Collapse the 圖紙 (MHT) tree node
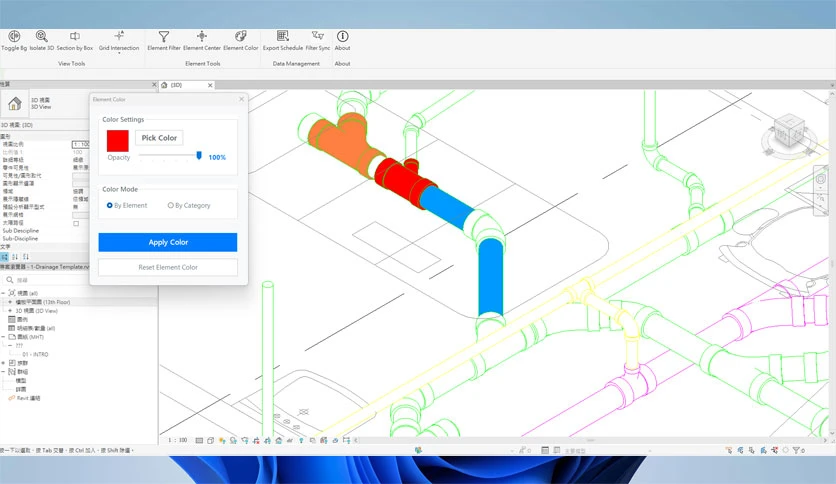This screenshot has width=836, height=484. pos(3,337)
